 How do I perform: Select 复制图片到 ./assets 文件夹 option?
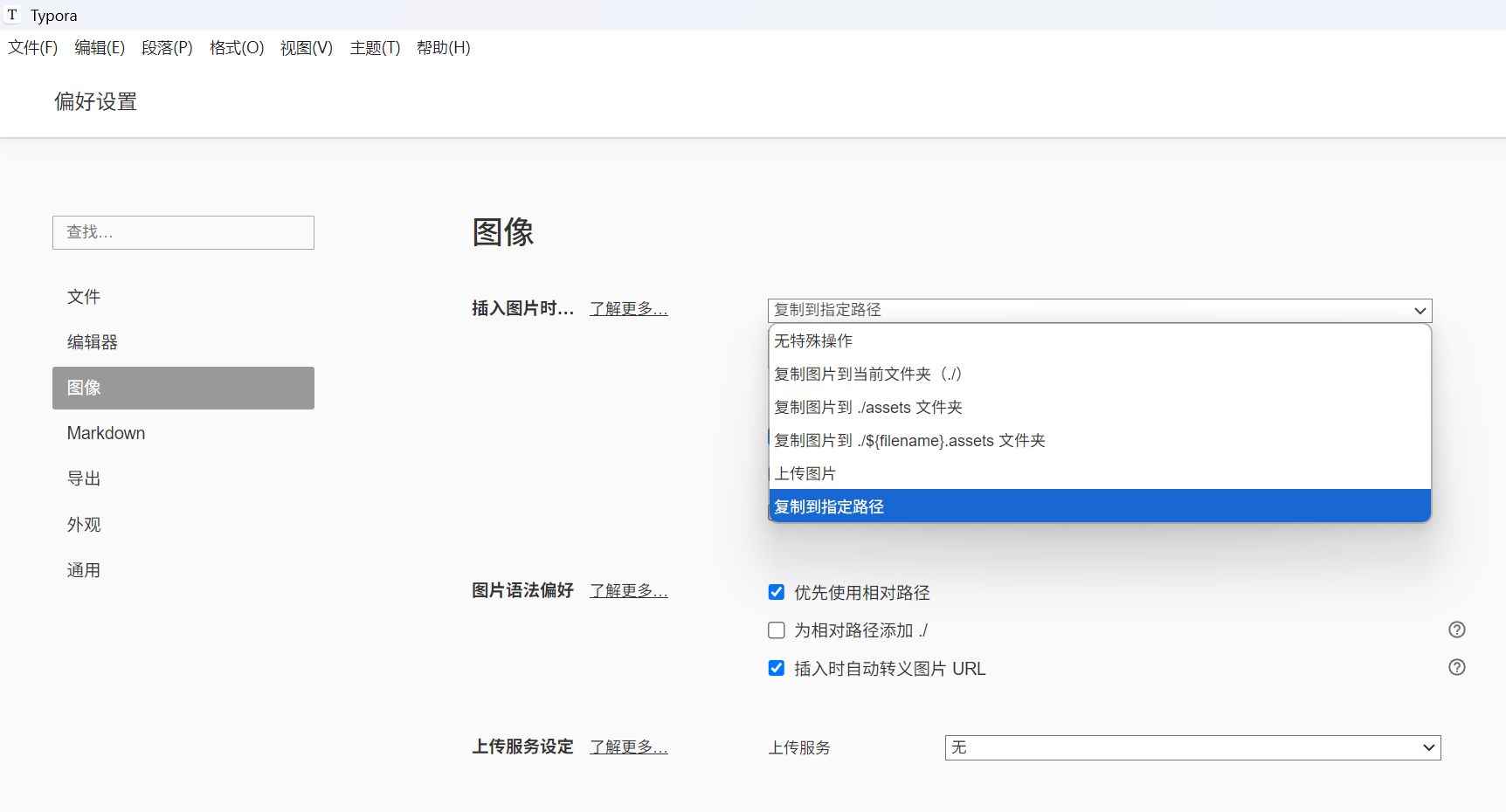coord(867,408)
